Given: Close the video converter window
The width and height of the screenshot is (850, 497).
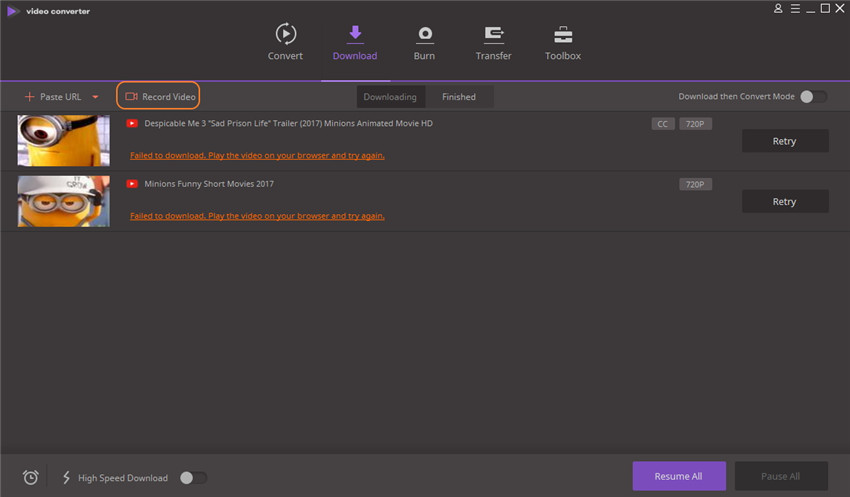Looking at the screenshot, I should 840,8.
